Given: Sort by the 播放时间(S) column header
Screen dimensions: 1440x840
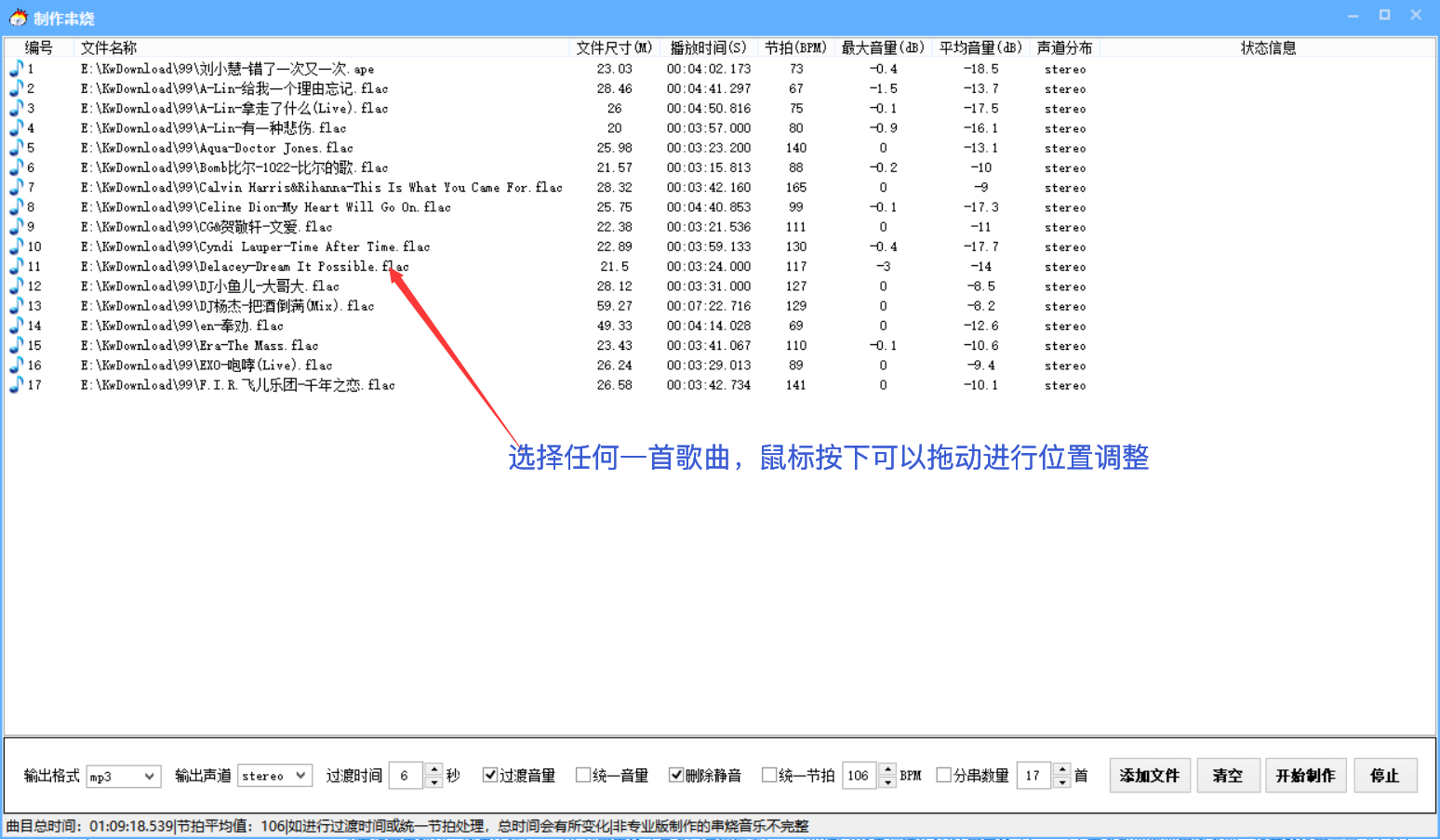Looking at the screenshot, I should [x=708, y=47].
